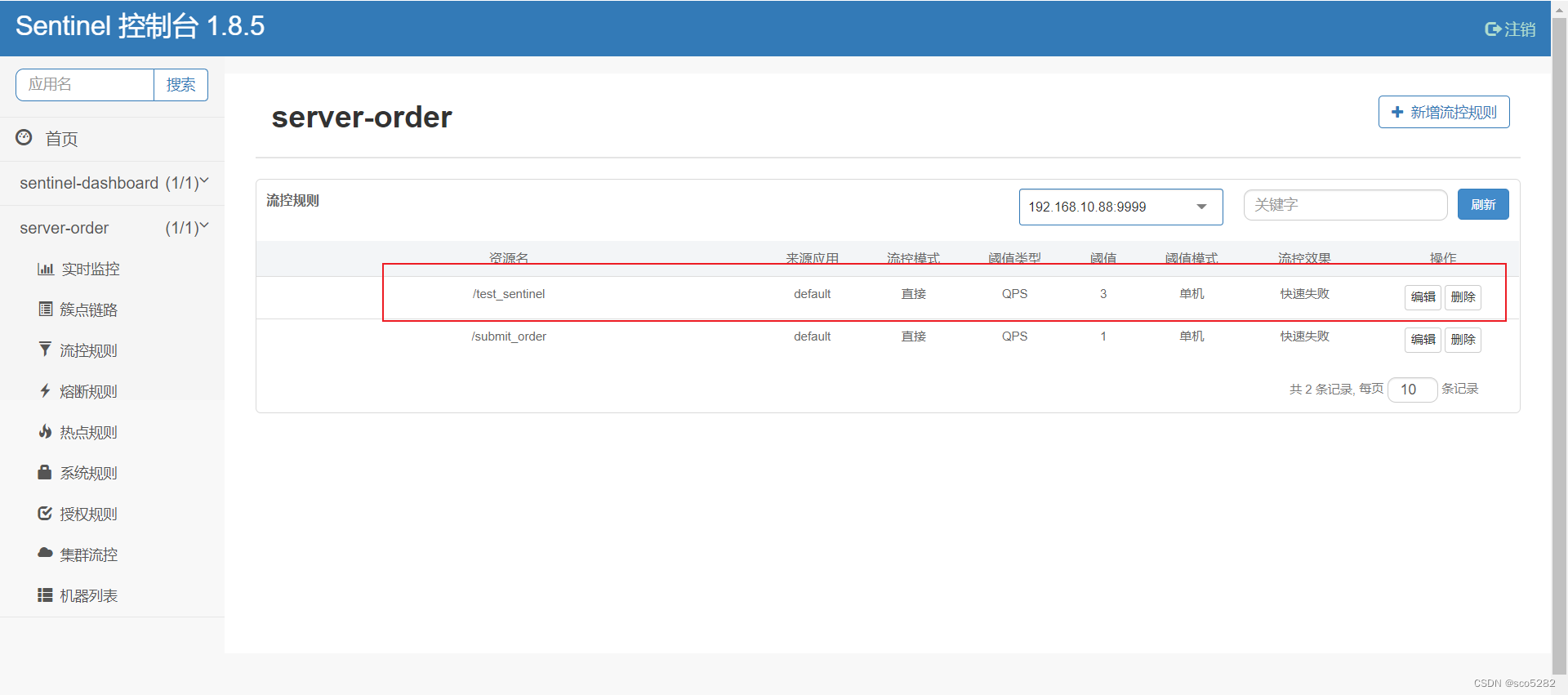Click the /test_sentinel resource name

[x=508, y=294]
